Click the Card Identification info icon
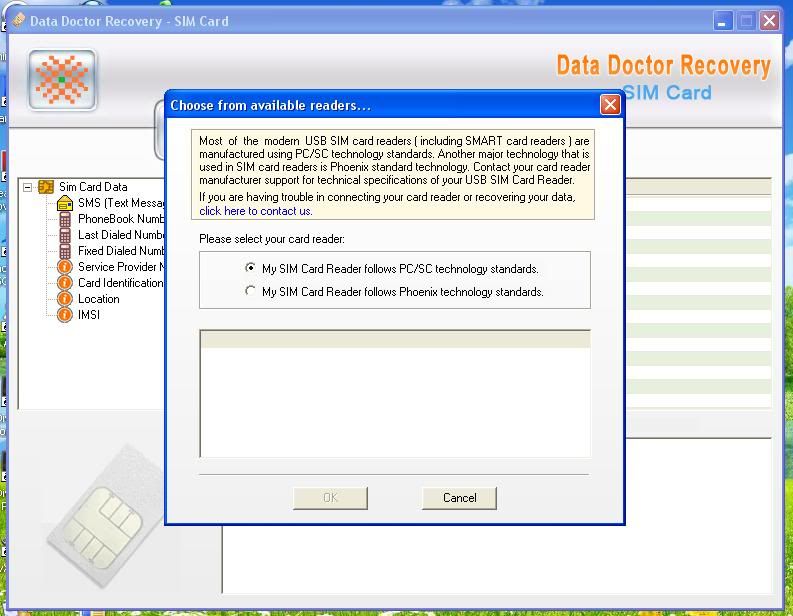This screenshot has height=616, width=793. (x=65, y=283)
